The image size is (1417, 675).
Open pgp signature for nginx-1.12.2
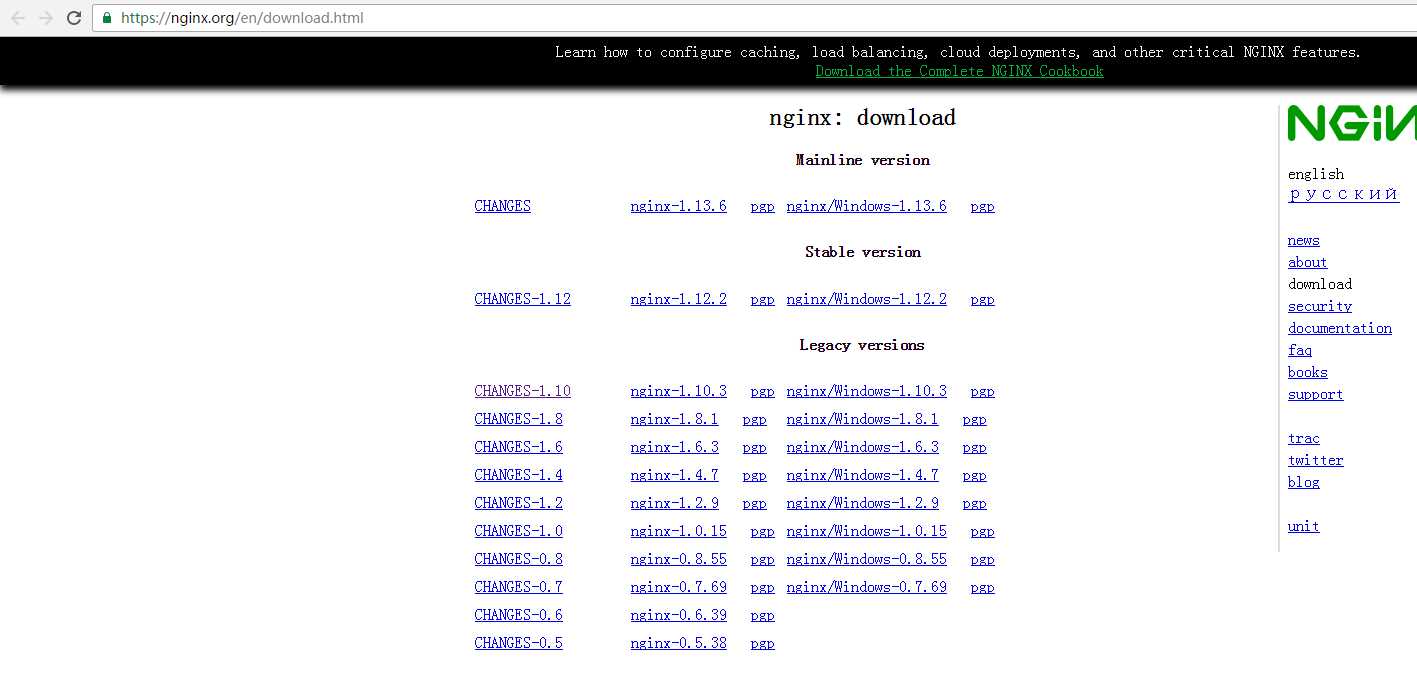[762, 300]
